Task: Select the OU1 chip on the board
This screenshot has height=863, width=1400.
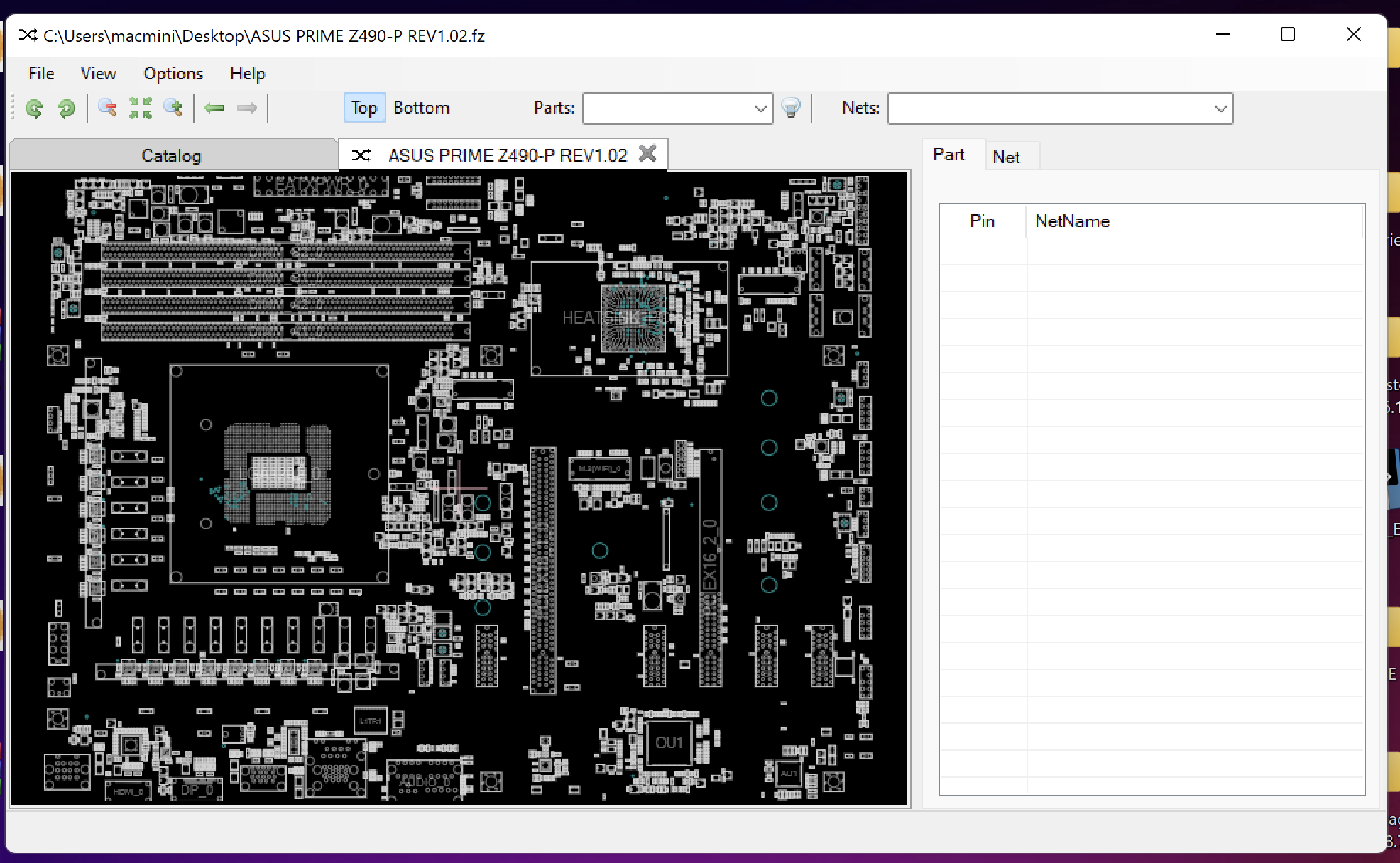Action: coord(668,742)
